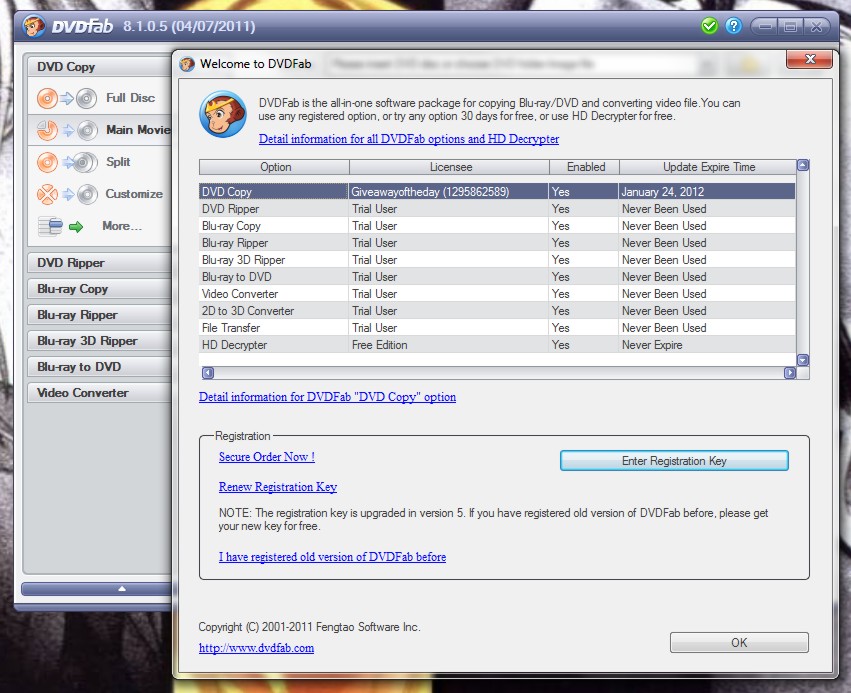Select the Blu-ray 3D Ripper table row

497,260
